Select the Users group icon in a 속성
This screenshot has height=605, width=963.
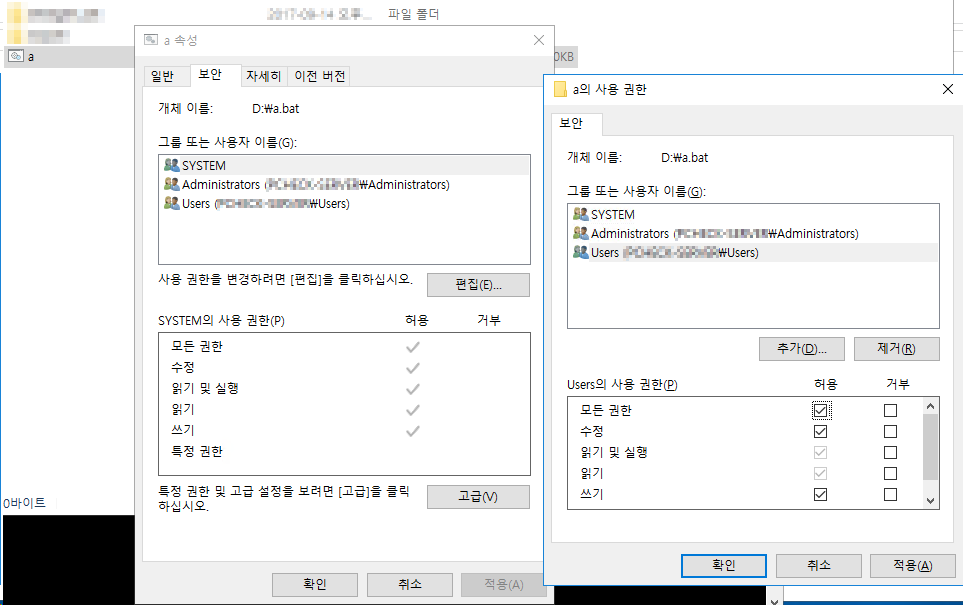pyautogui.click(x=170, y=203)
